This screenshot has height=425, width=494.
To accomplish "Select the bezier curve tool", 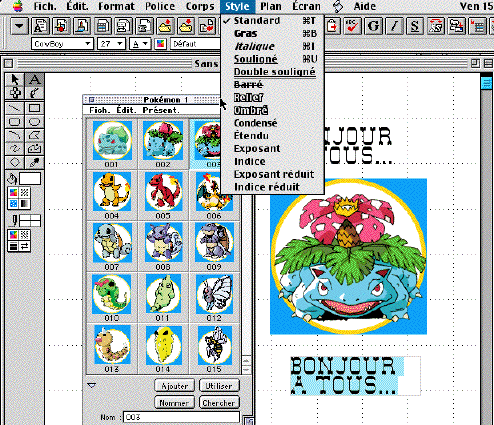I will (x=34, y=149).
